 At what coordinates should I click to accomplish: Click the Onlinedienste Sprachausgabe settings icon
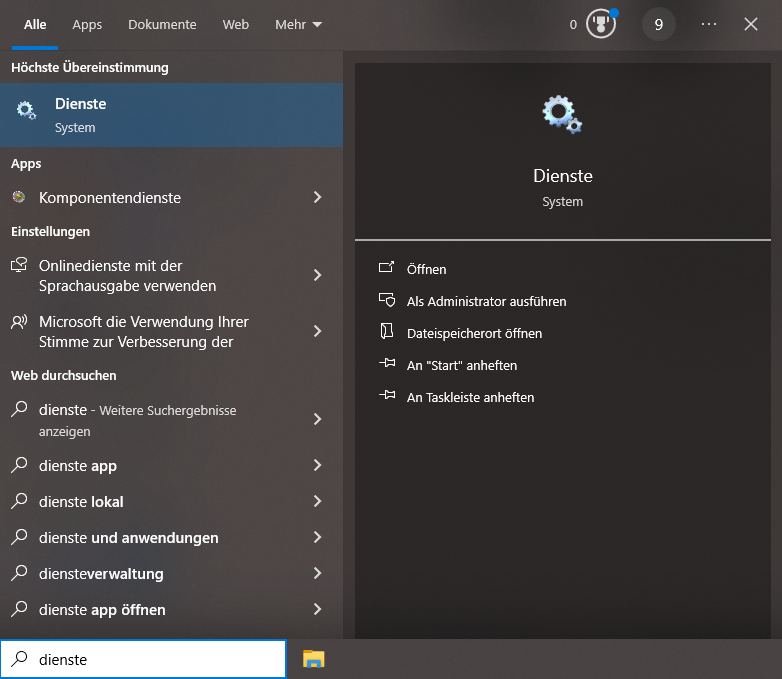pyautogui.click(x=19, y=266)
